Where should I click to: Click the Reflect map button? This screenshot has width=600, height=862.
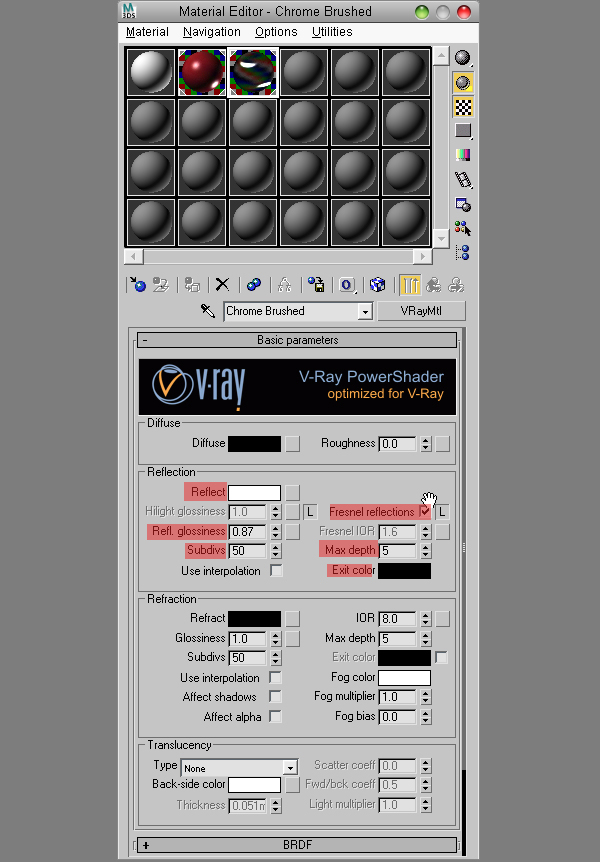point(293,492)
